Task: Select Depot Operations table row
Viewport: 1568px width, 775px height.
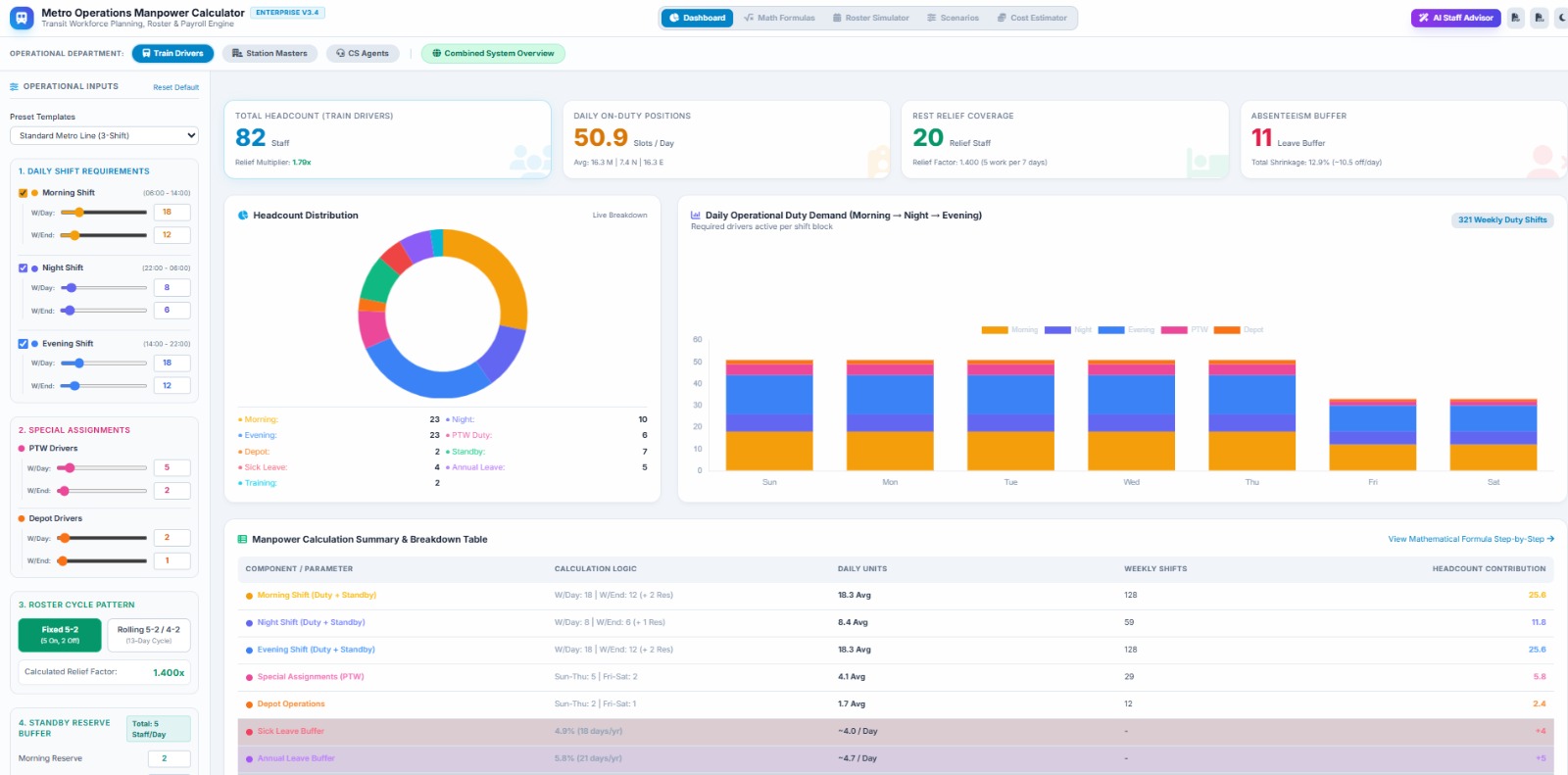Action: [896, 704]
